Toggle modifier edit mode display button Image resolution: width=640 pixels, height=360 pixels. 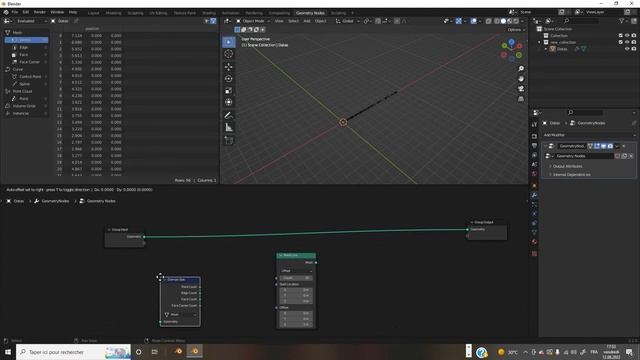pyautogui.click(x=597, y=146)
